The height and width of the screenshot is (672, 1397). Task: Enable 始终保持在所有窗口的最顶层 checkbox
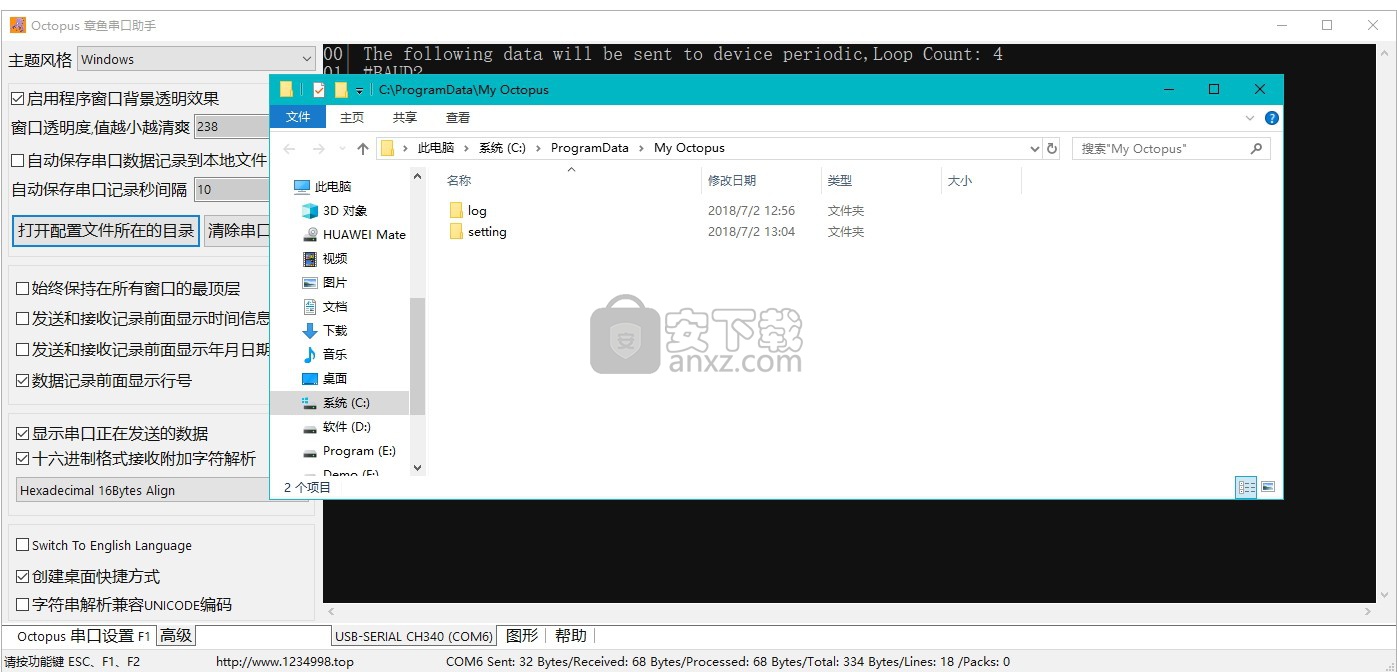23,289
